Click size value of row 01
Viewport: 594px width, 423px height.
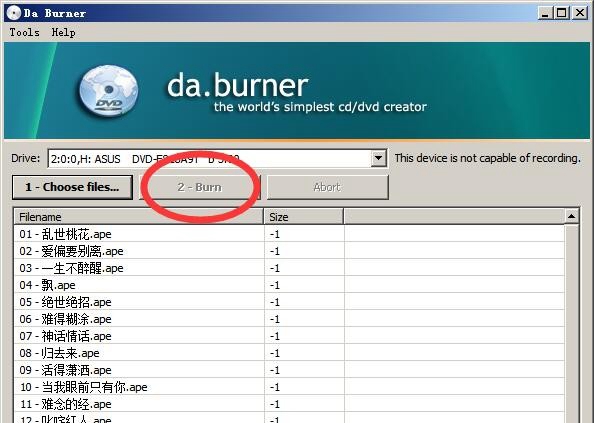[x=275, y=234]
